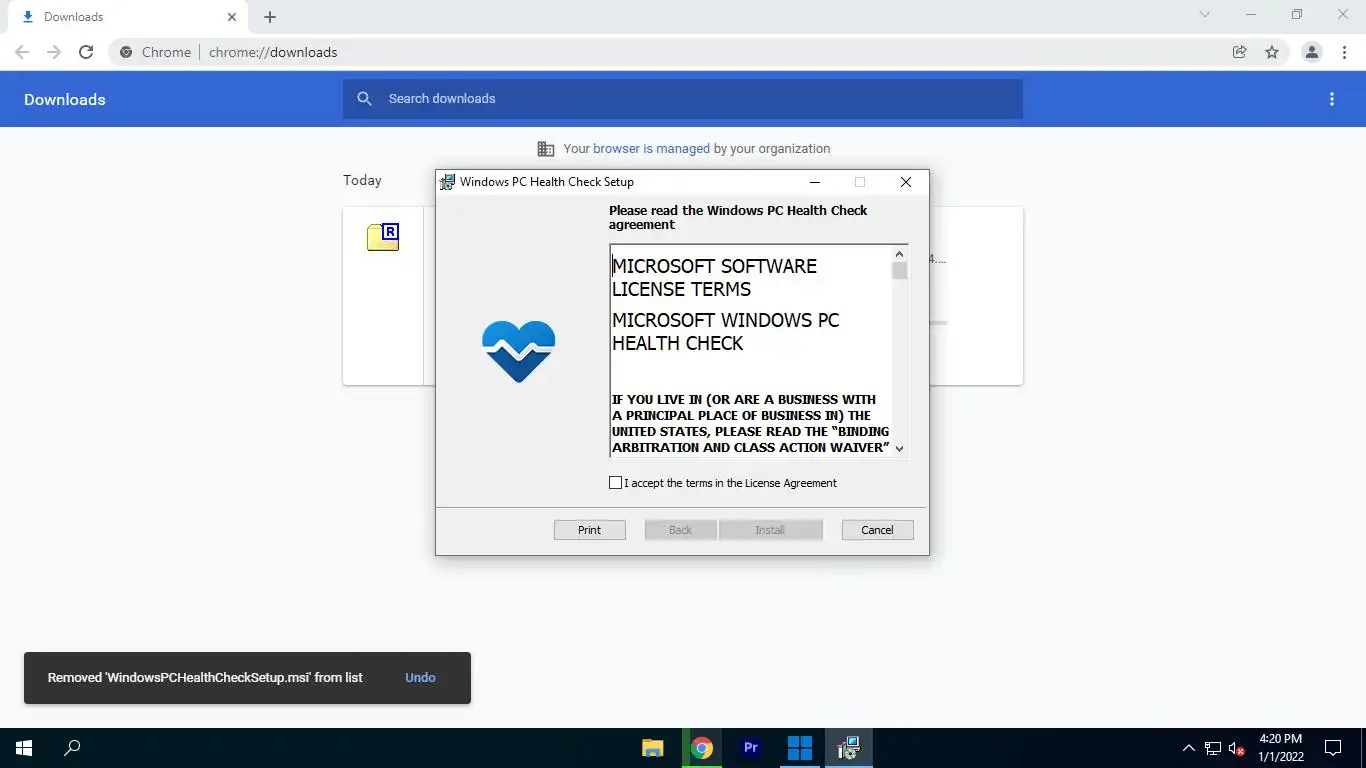Go forward in Chrome
The height and width of the screenshot is (768, 1366).
coord(54,52)
